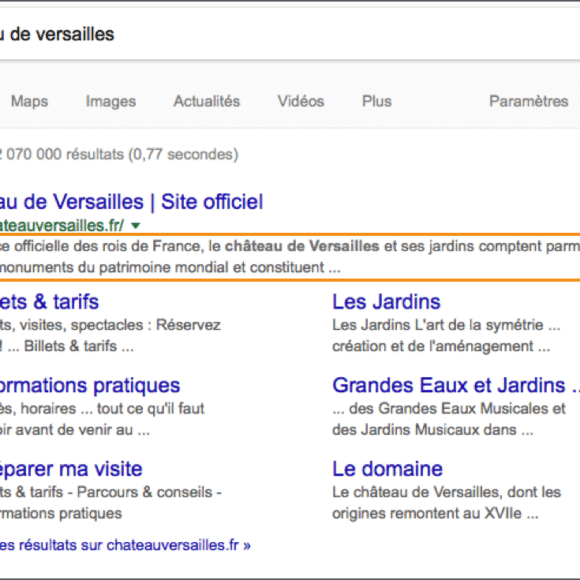
Task: Open the Actualités tab
Action: pyautogui.click(x=207, y=101)
